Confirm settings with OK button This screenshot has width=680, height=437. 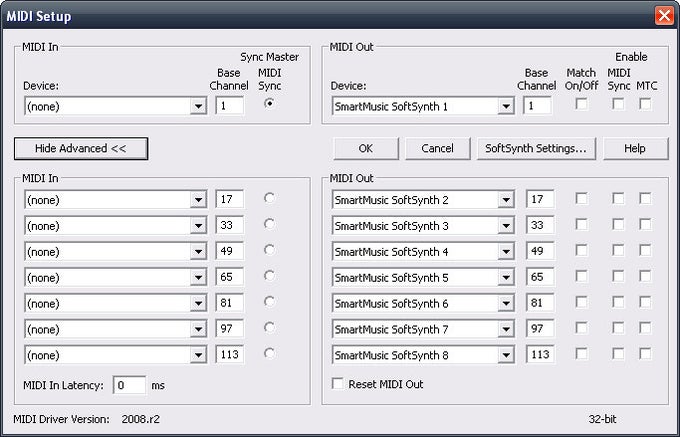(366, 149)
